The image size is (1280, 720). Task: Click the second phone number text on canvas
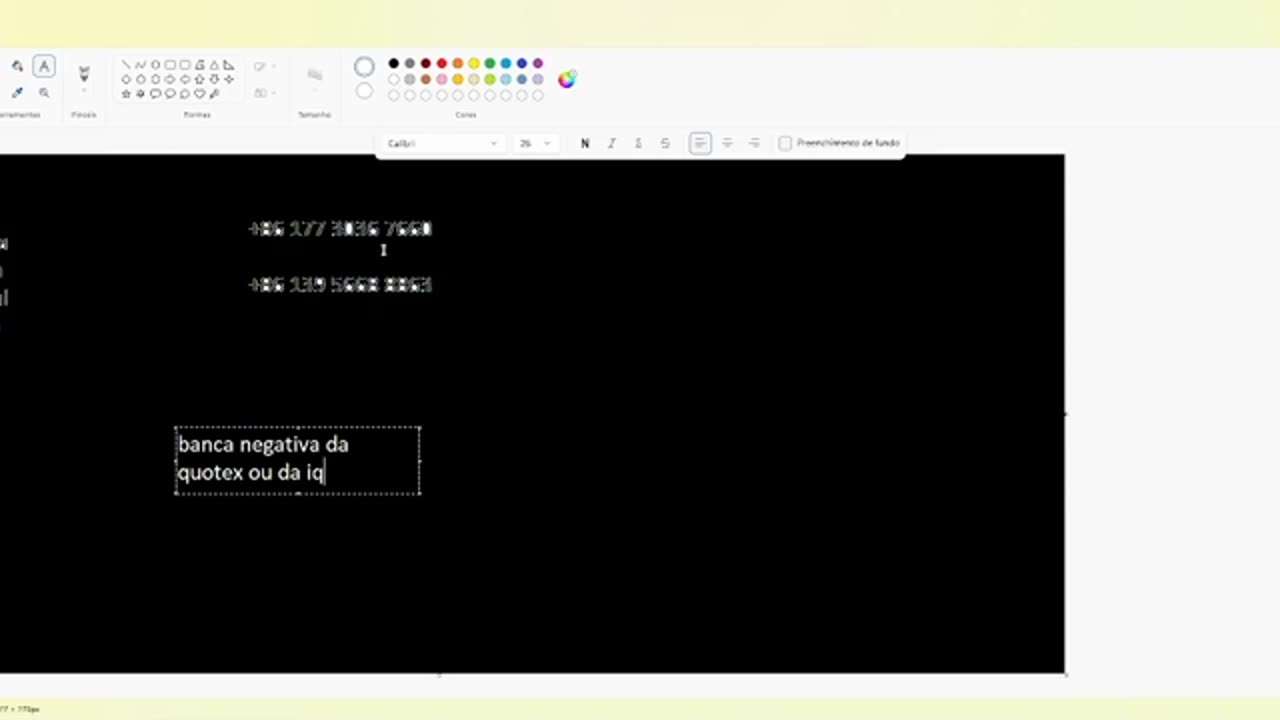click(x=340, y=285)
